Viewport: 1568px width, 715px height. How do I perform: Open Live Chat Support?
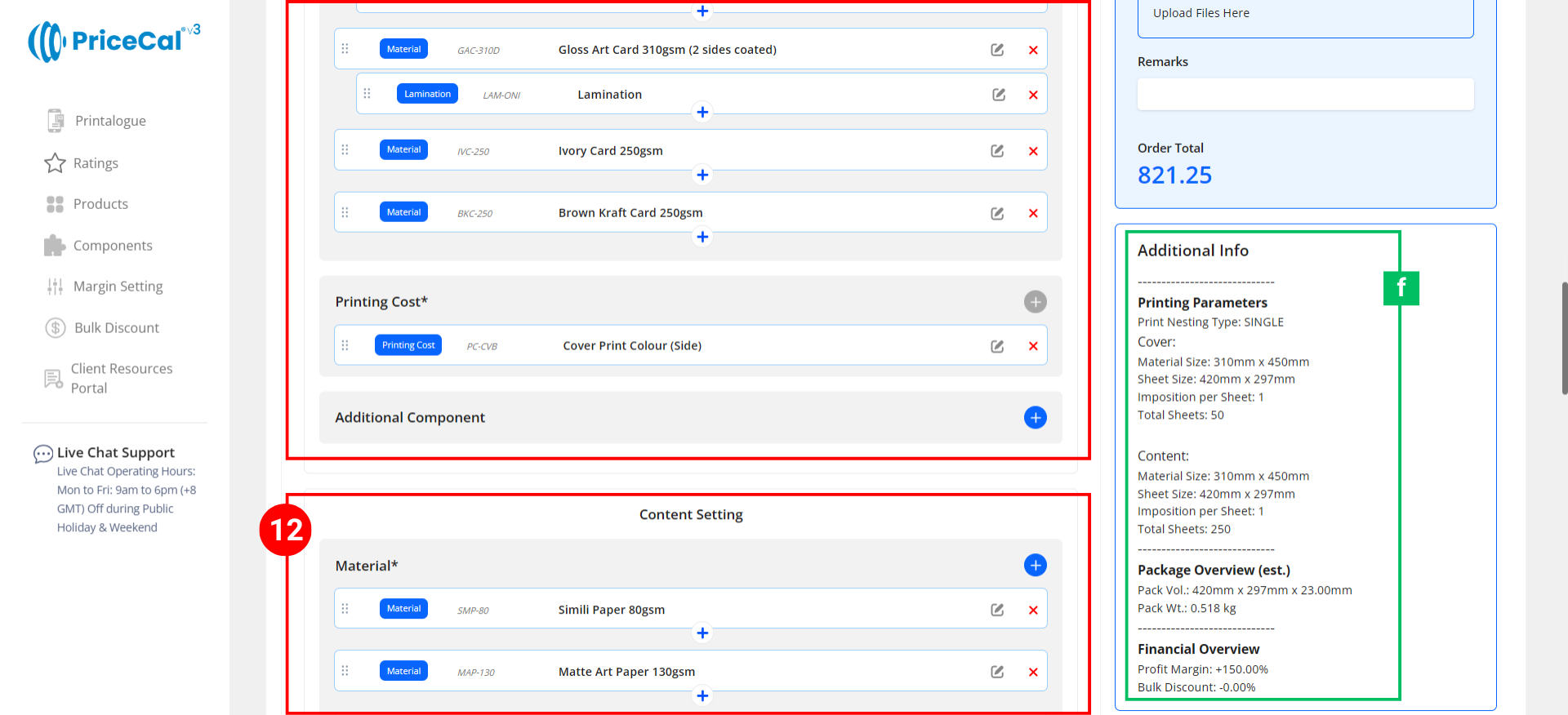115,452
